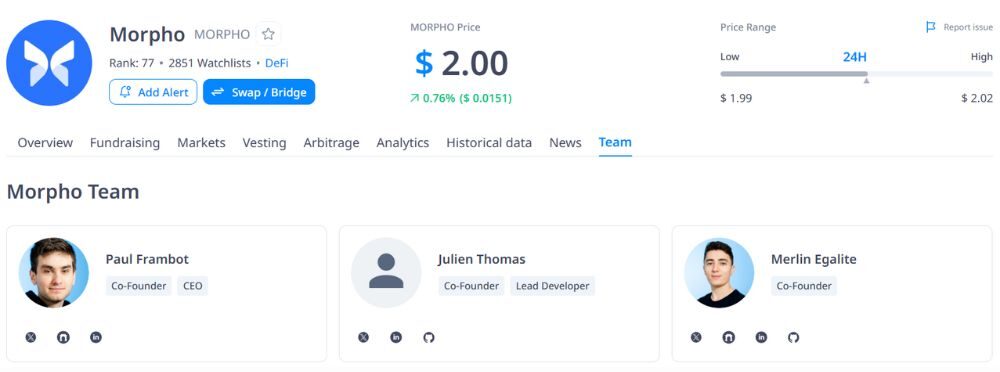Click the bell icon in Add Alert
Viewport: 1000px width, 372px height.
coord(125,92)
